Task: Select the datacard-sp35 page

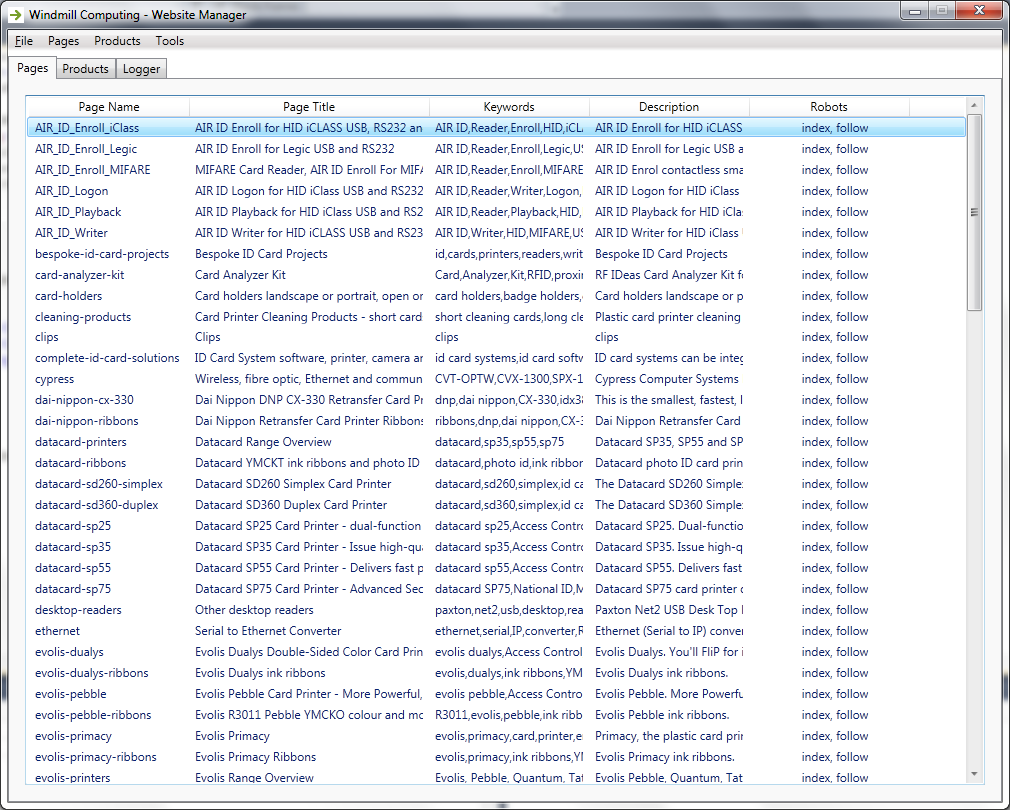Action: pyautogui.click(x=73, y=547)
